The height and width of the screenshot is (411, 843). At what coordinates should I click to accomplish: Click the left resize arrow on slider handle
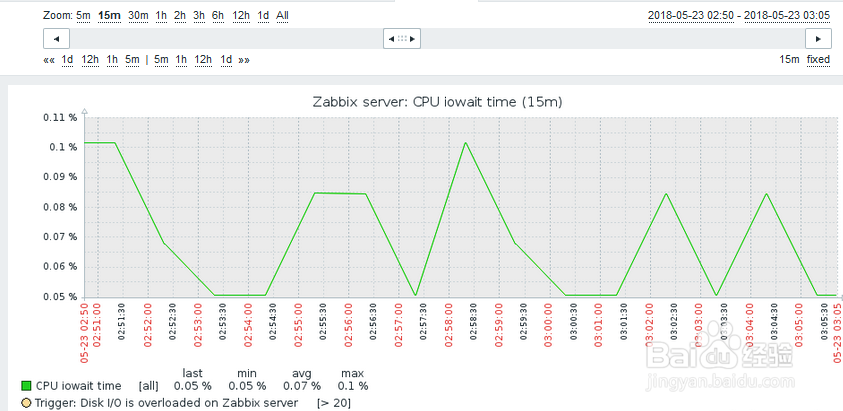(389, 38)
